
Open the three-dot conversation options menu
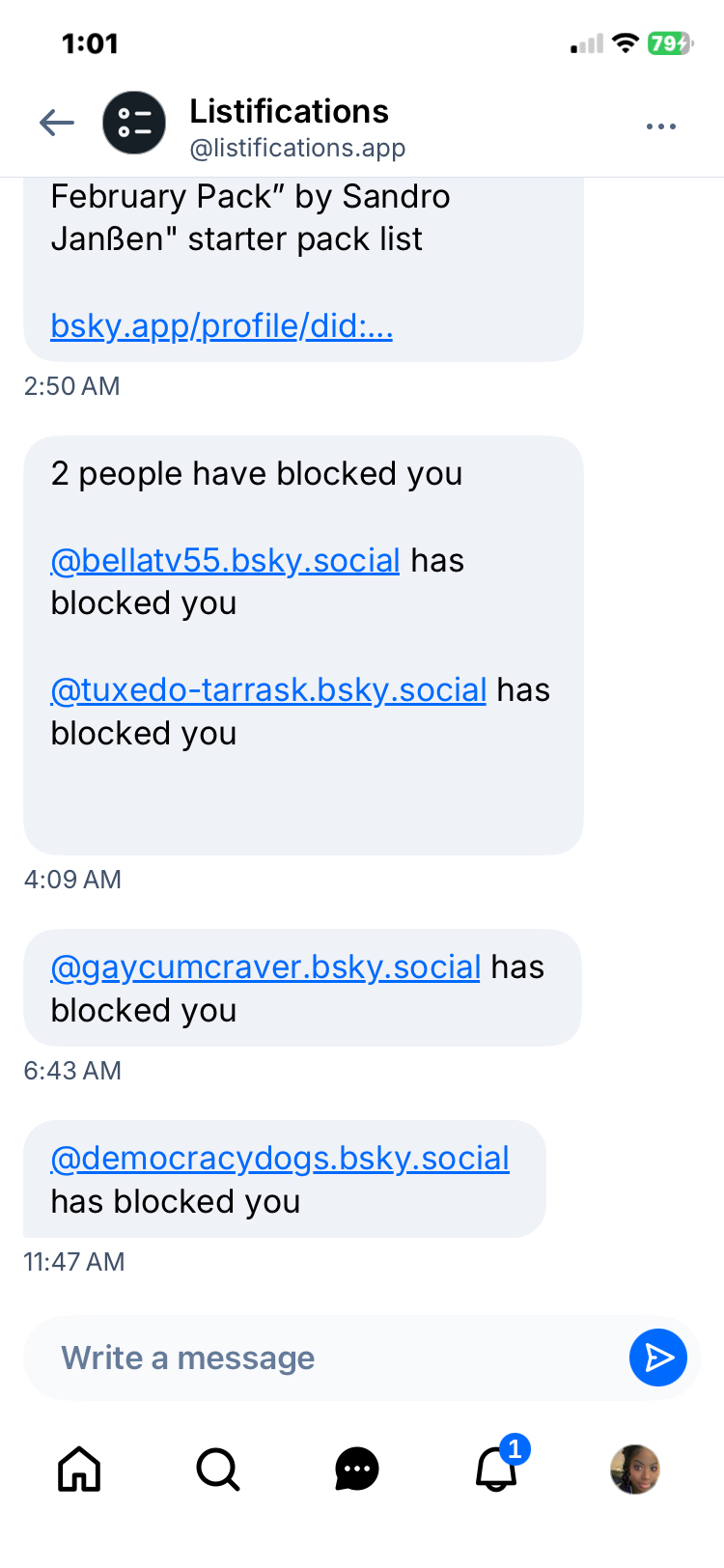click(x=660, y=126)
